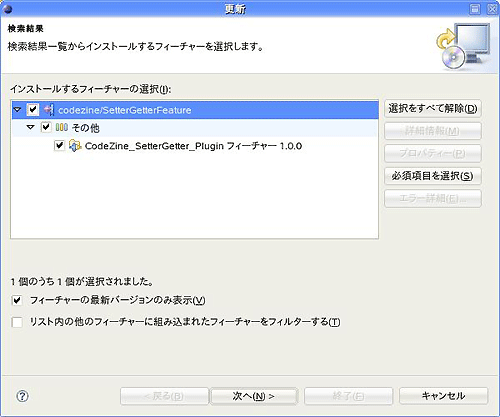Collapse the codezine/SetterGetterFeature tree node
The width and height of the screenshot is (500, 417).
[x=17, y=109]
